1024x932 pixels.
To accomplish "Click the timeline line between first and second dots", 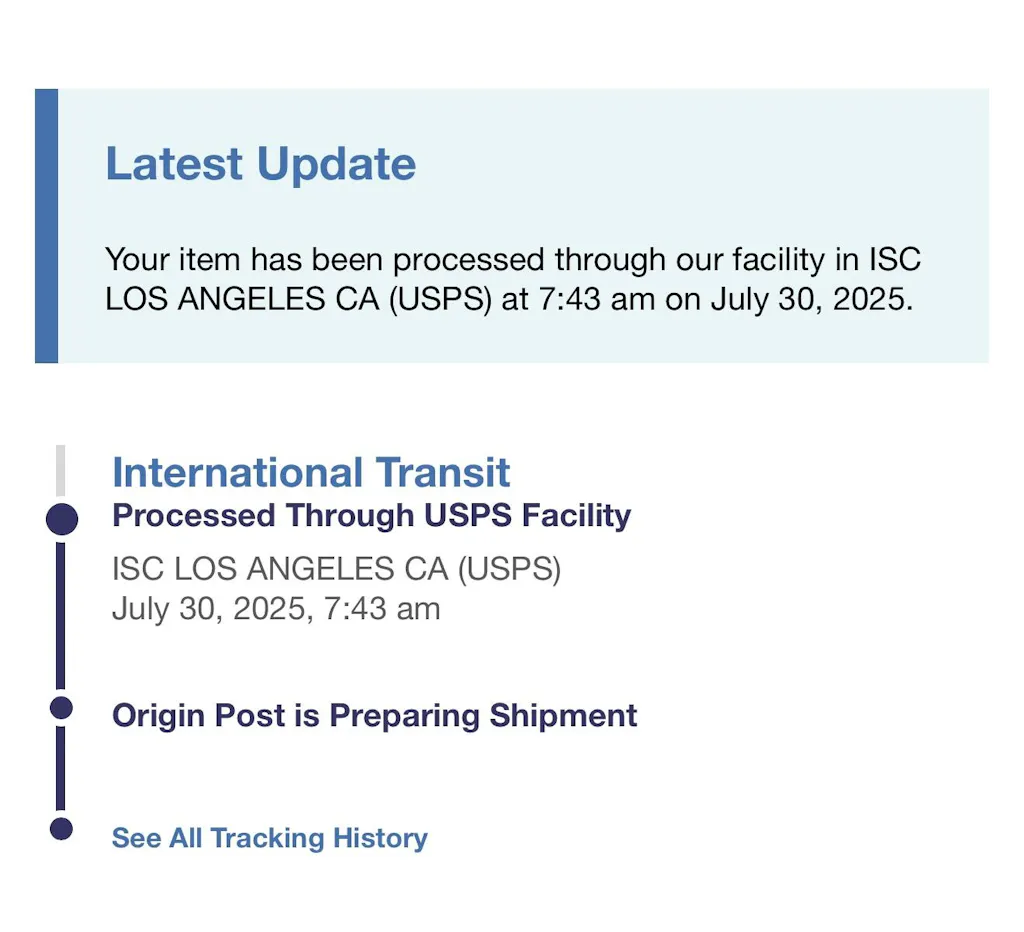I will pyautogui.click(x=61, y=615).
